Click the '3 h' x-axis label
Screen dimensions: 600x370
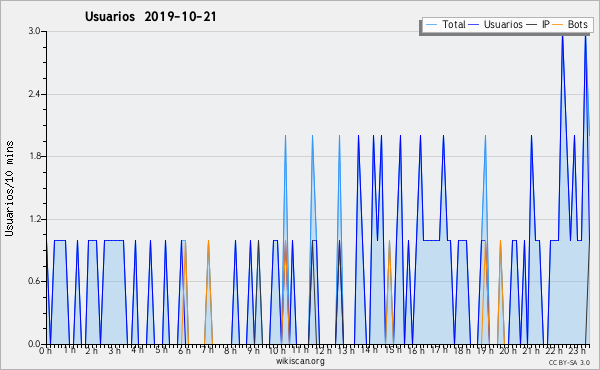tap(114, 350)
